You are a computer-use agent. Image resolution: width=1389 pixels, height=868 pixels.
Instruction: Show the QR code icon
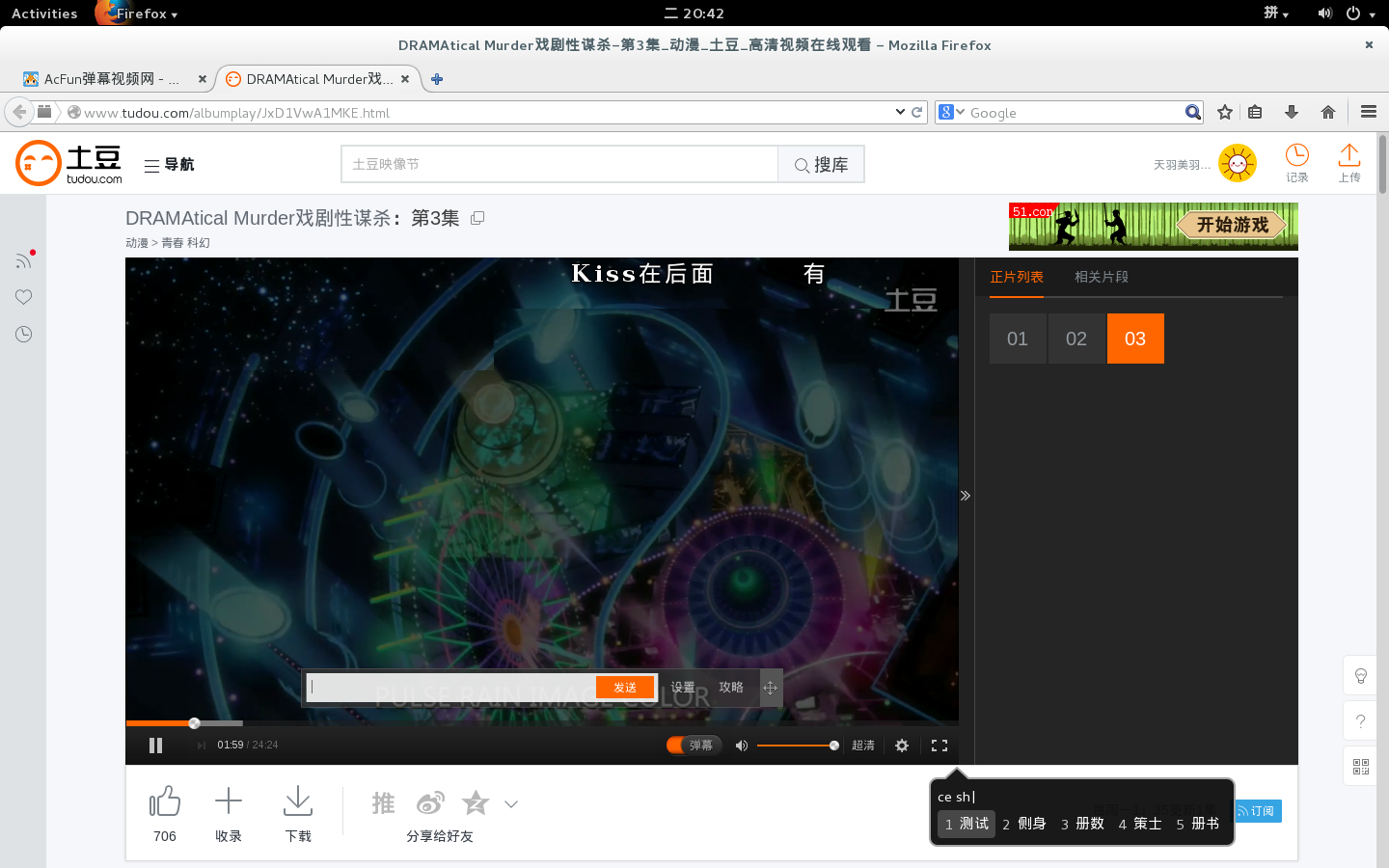click(x=1361, y=766)
